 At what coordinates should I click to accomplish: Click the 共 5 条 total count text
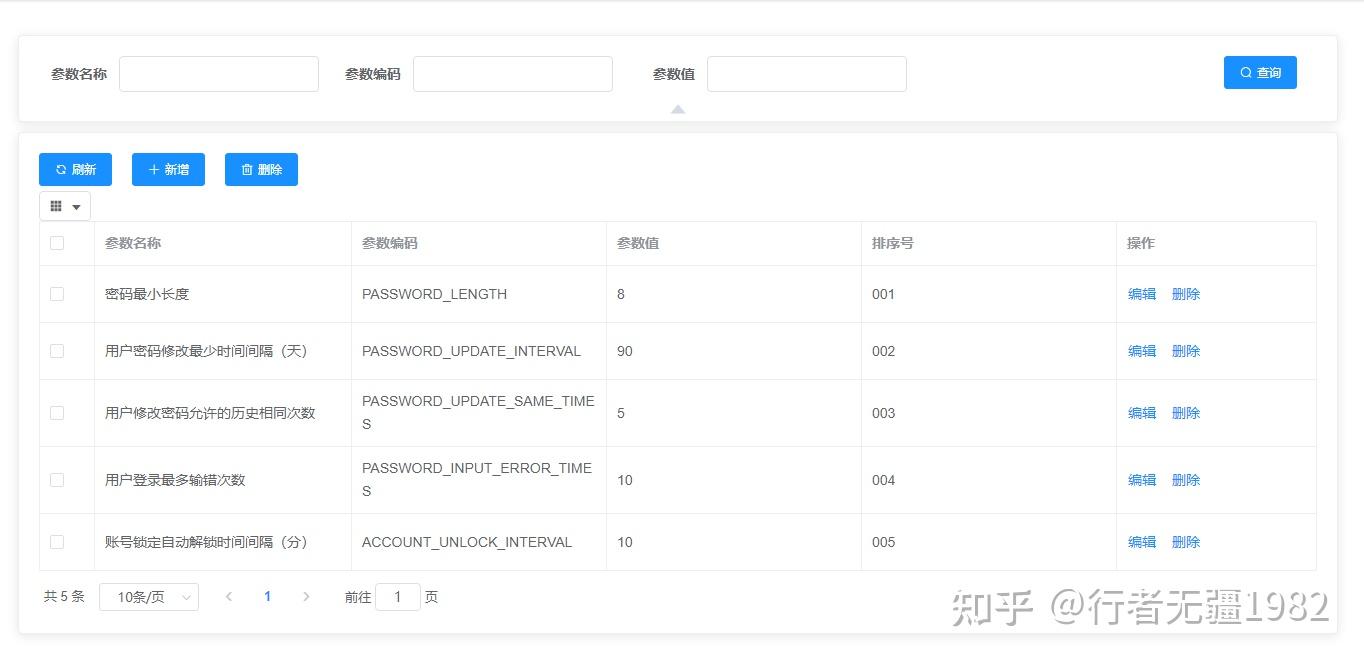coord(64,597)
